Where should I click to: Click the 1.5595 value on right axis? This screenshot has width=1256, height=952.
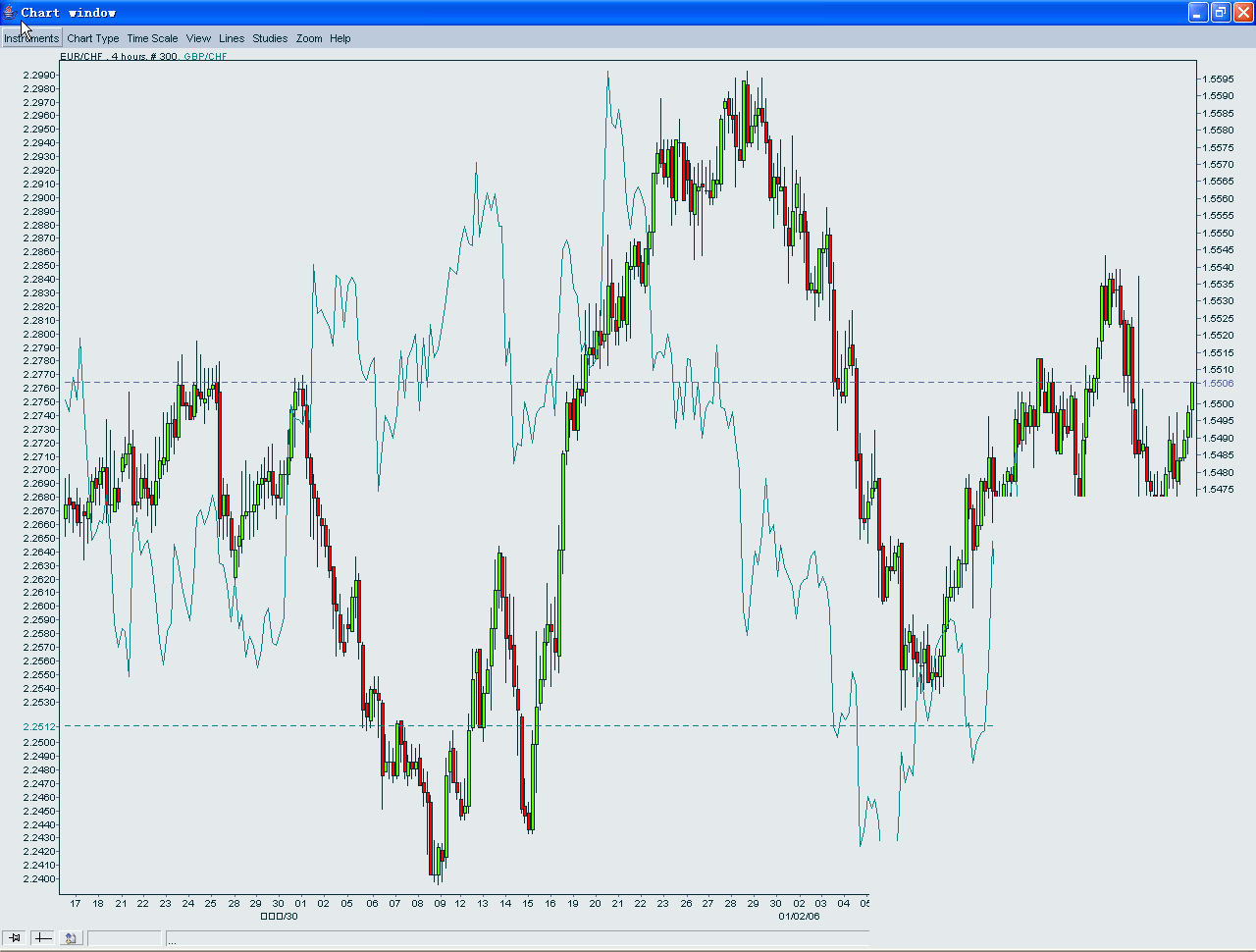point(1218,79)
